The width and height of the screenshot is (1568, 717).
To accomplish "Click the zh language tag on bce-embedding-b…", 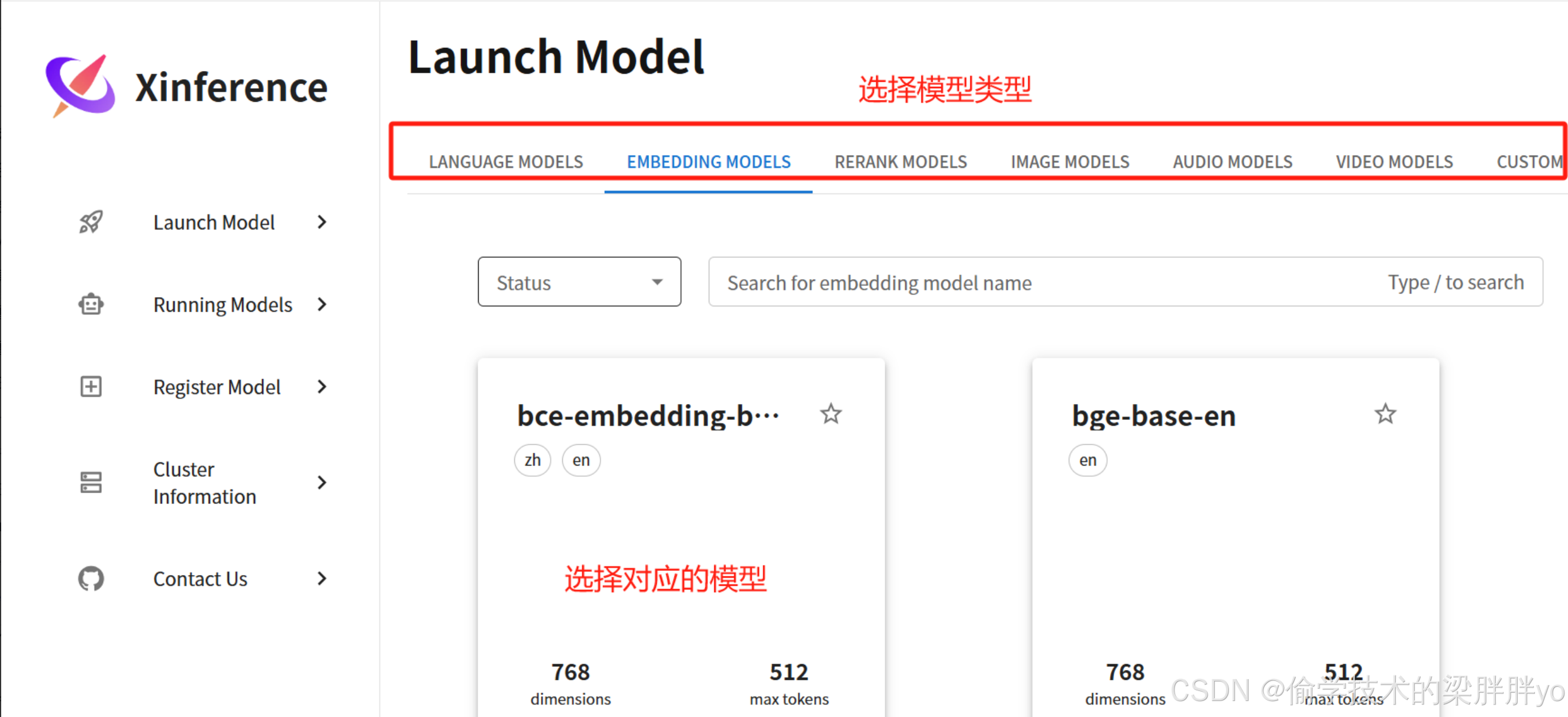I will point(533,460).
